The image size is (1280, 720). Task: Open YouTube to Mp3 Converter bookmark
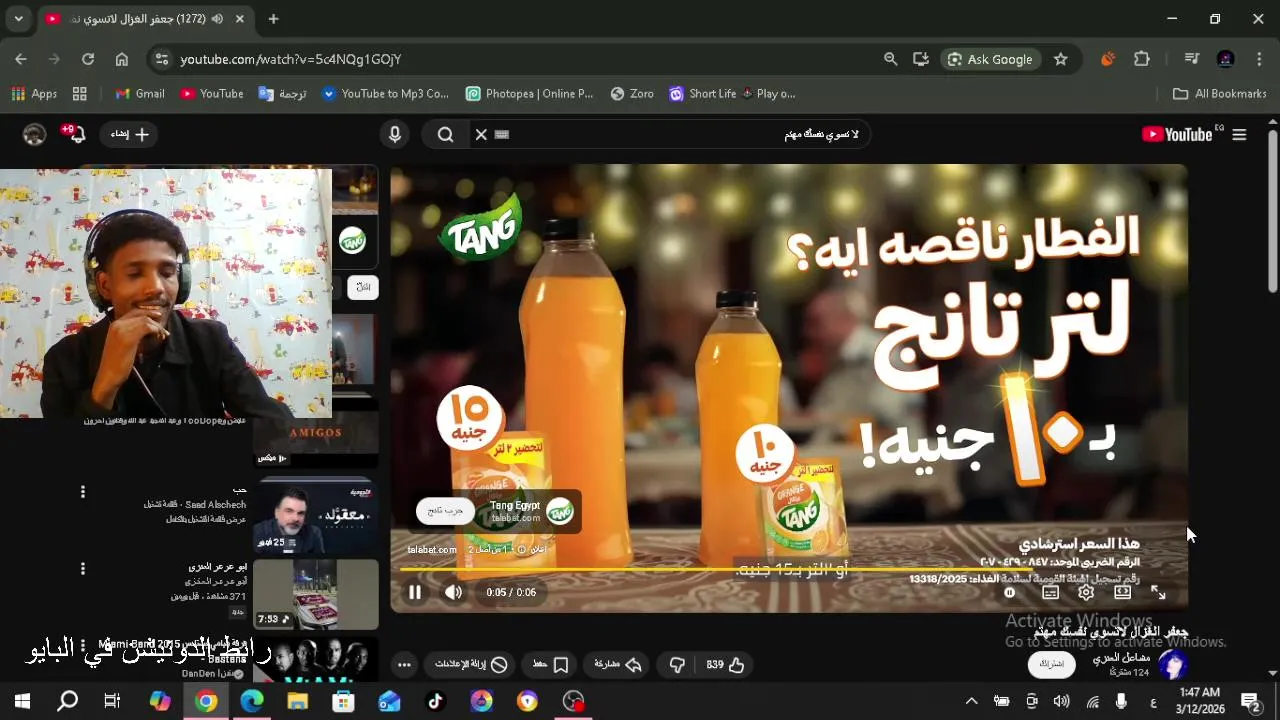click(x=386, y=93)
